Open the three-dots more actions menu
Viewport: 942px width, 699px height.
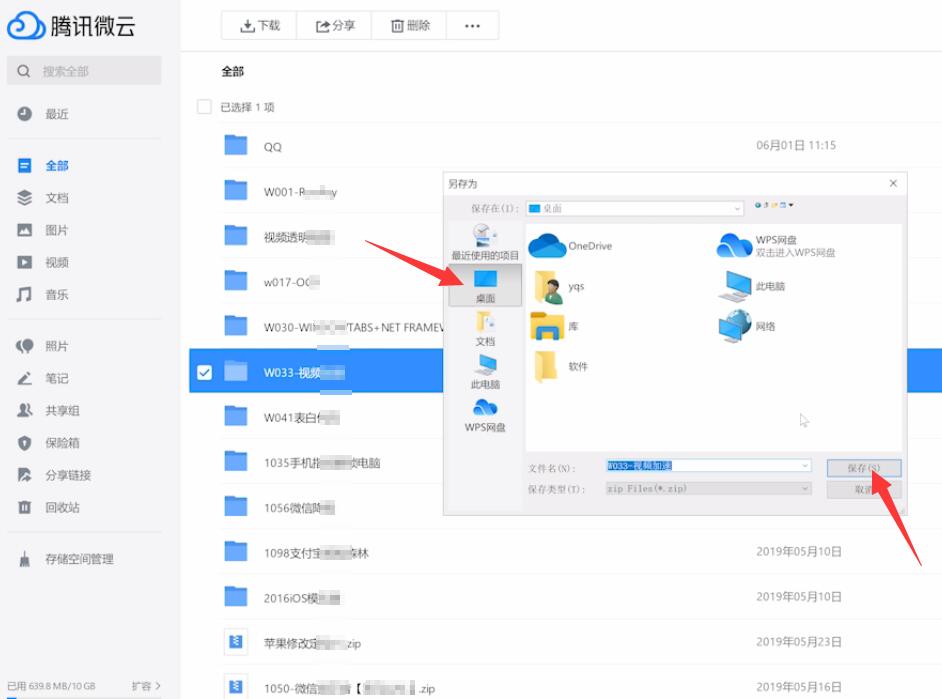pyautogui.click(x=472, y=26)
